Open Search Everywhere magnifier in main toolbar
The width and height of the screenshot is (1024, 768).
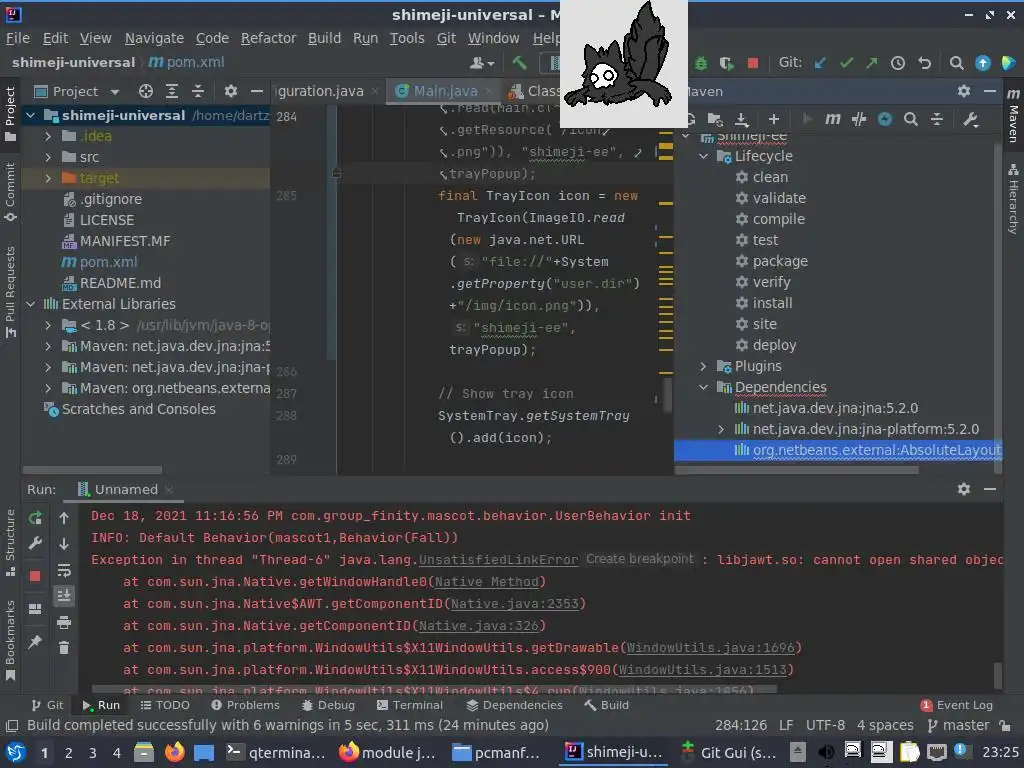point(956,63)
